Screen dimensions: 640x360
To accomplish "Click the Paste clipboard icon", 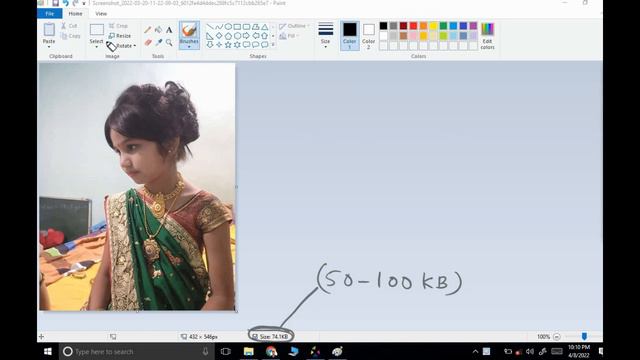I will 49,30.
